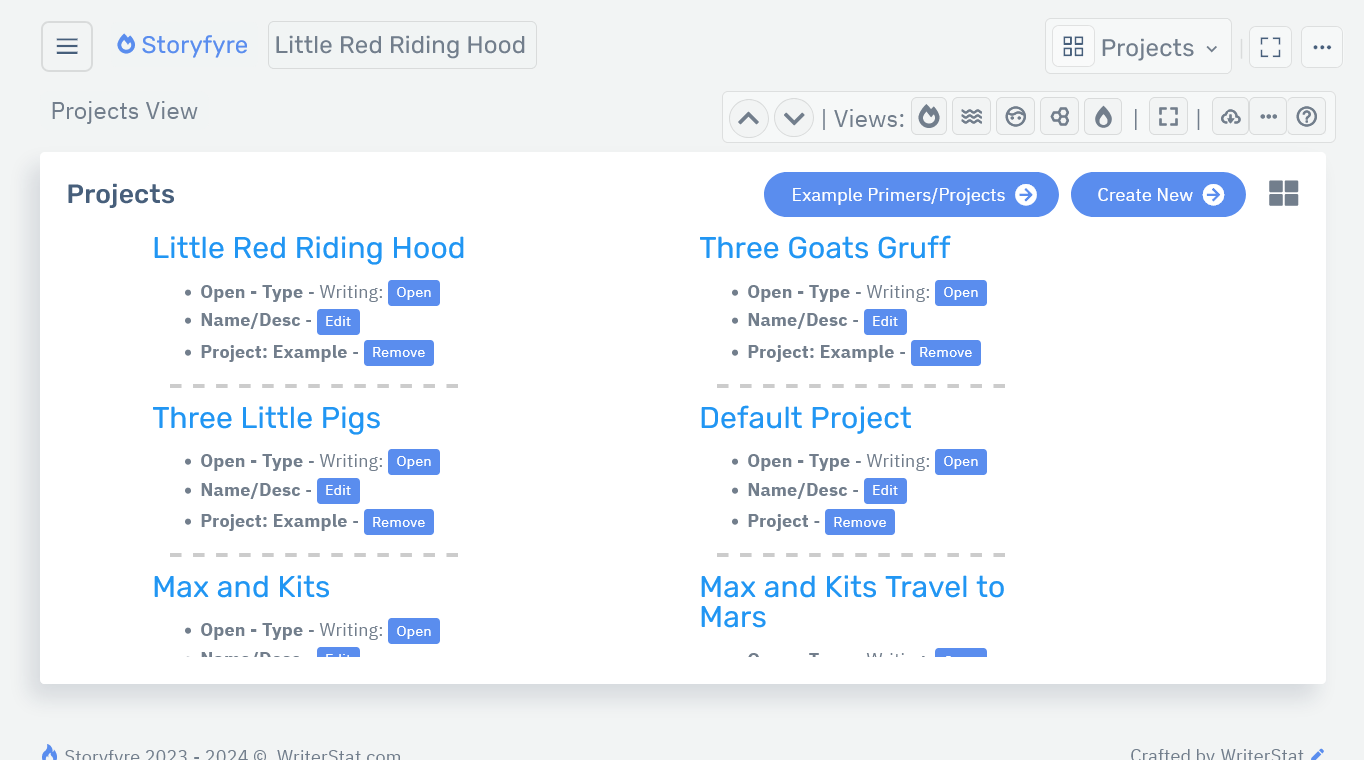
Task: Click the molecule/node view icon
Action: (1059, 116)
